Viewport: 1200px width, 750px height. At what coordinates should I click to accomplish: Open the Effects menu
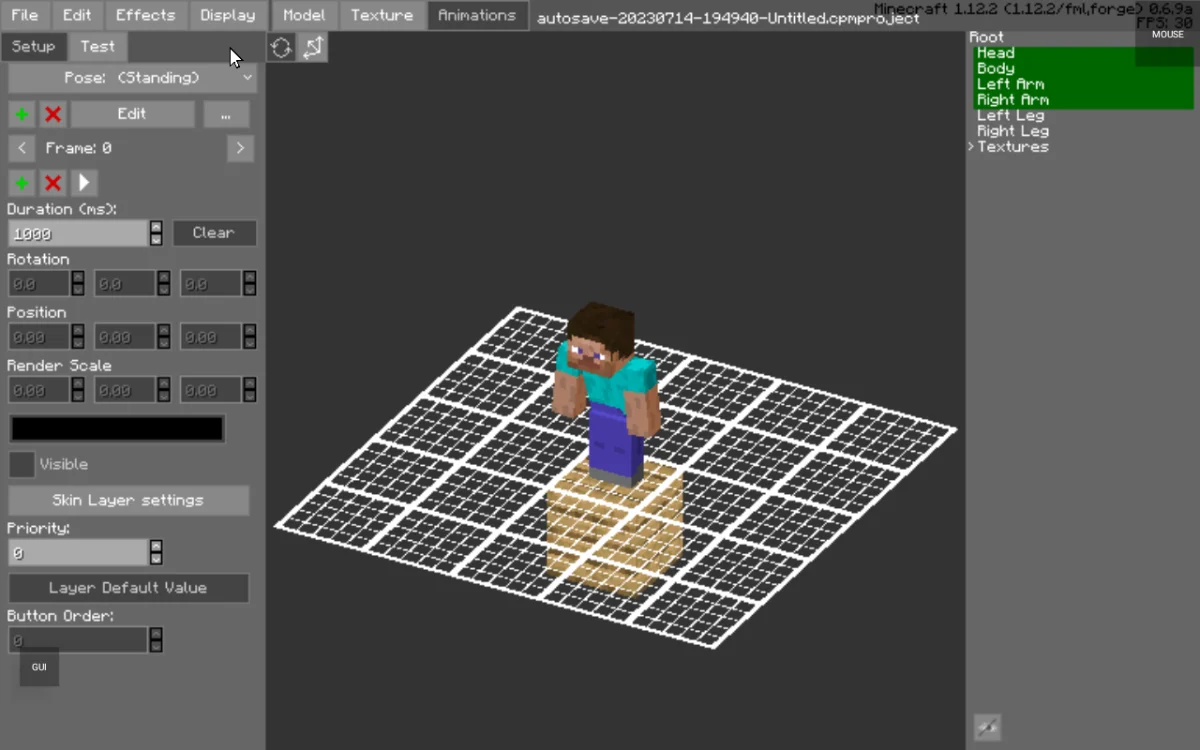tap(145, 15)
